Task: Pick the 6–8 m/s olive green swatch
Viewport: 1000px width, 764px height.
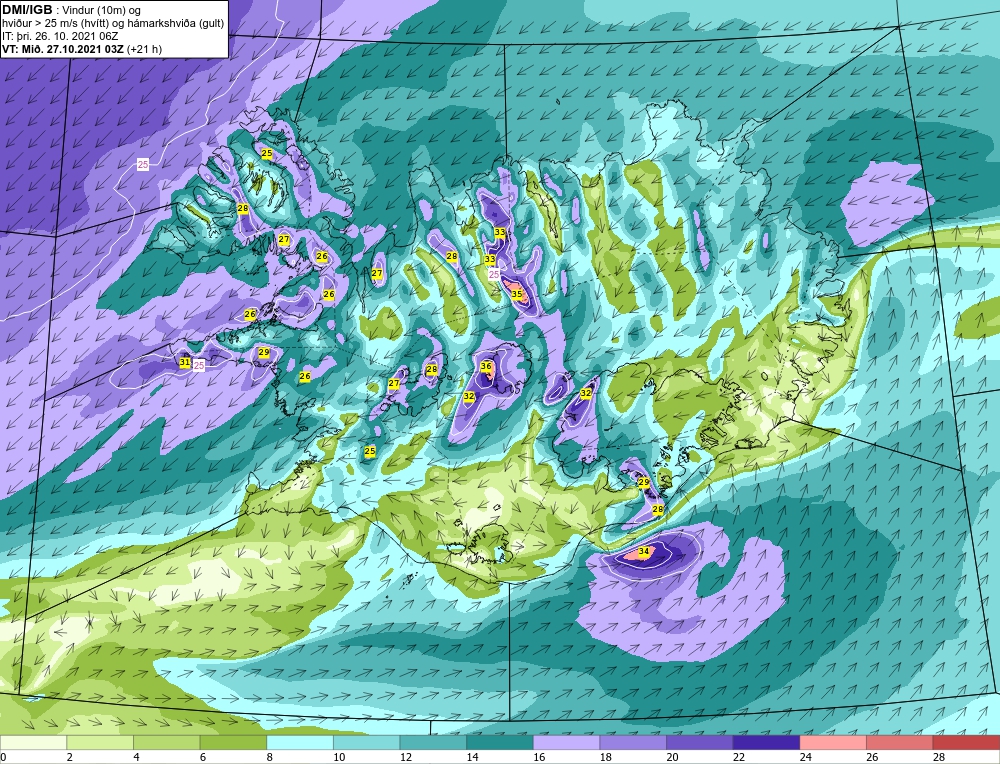Action: 233,742
